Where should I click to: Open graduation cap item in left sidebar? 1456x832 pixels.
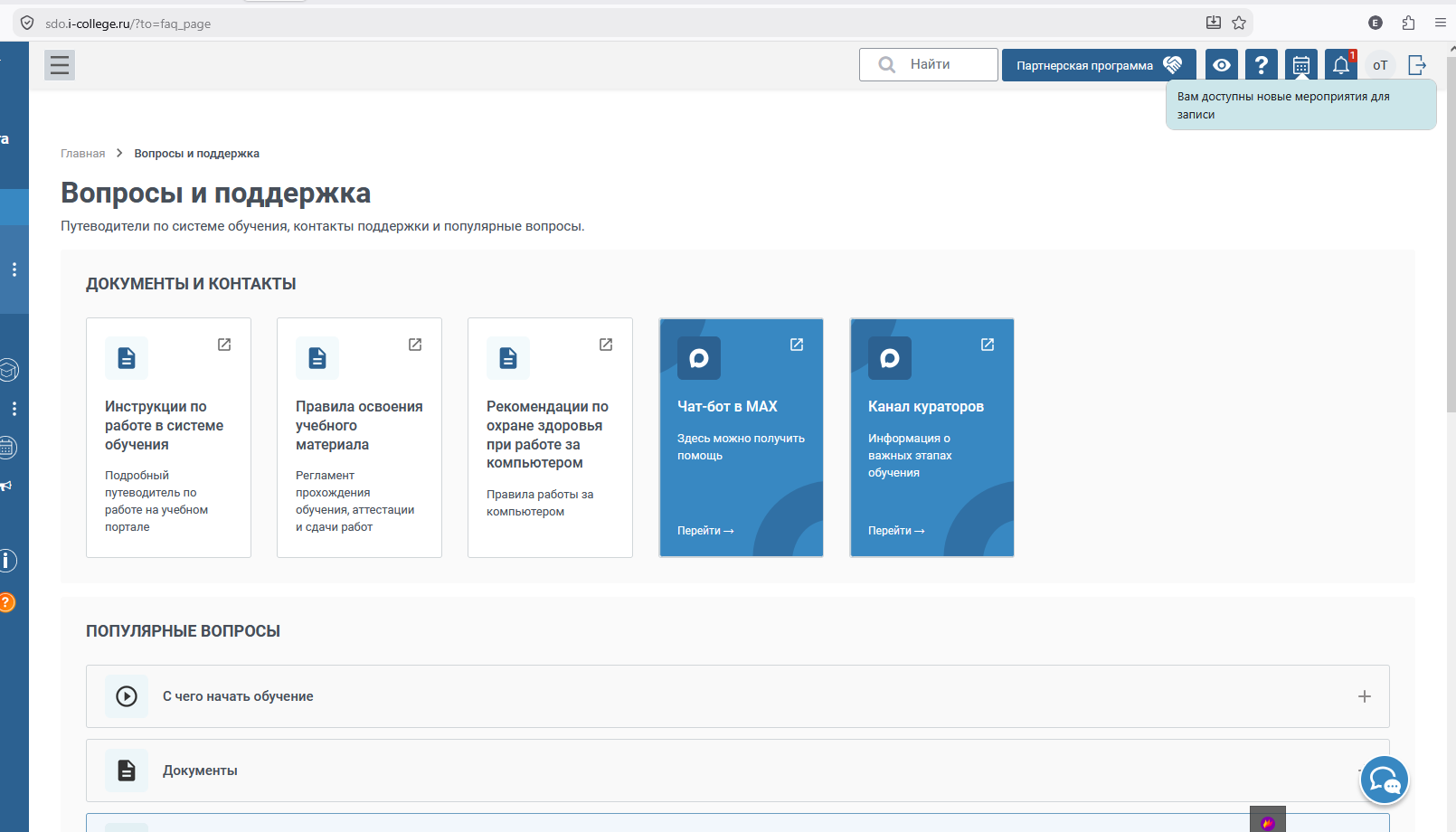(x=8, y=370)
